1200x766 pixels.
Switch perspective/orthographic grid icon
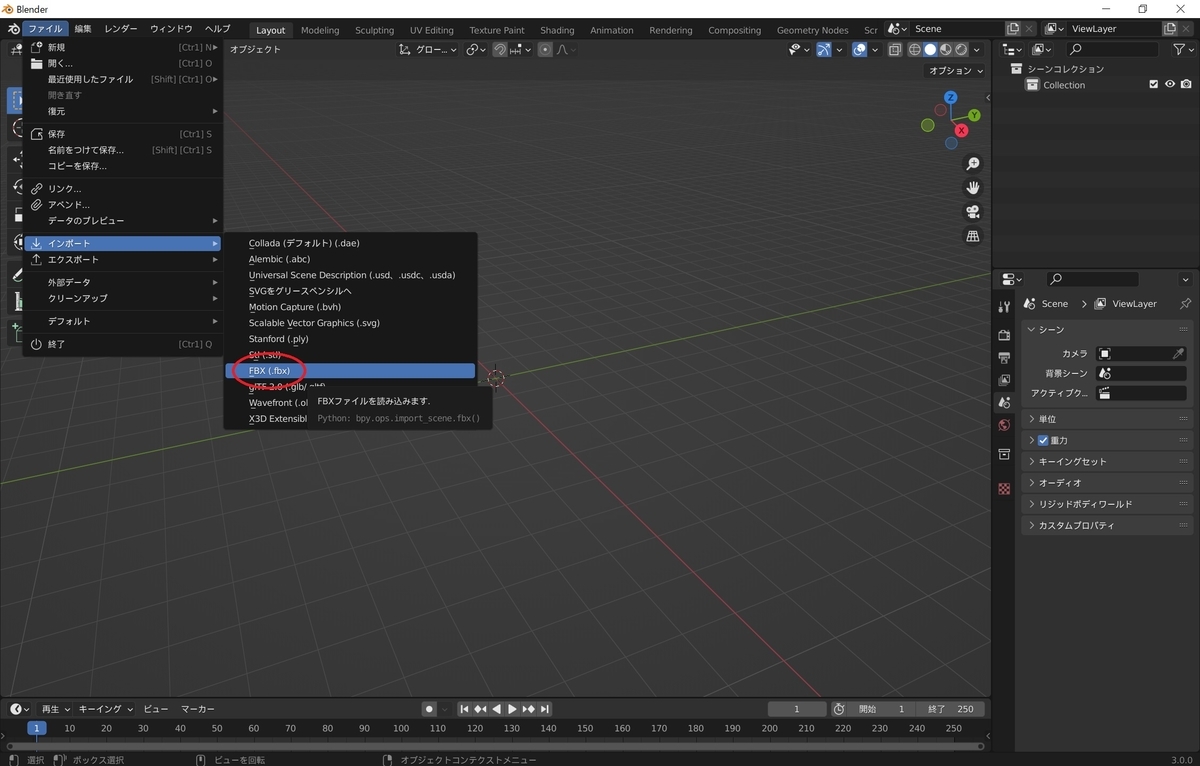click(972, 236)
